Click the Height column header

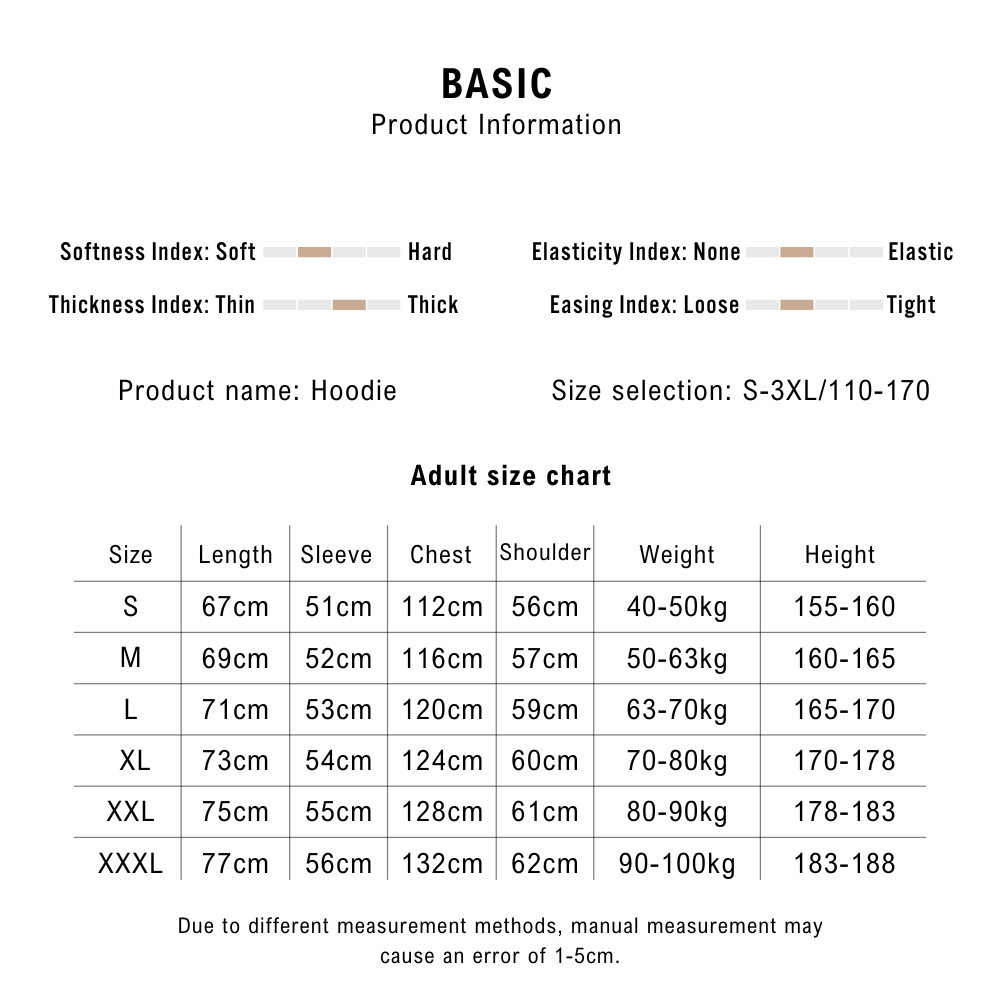[840, 555]
